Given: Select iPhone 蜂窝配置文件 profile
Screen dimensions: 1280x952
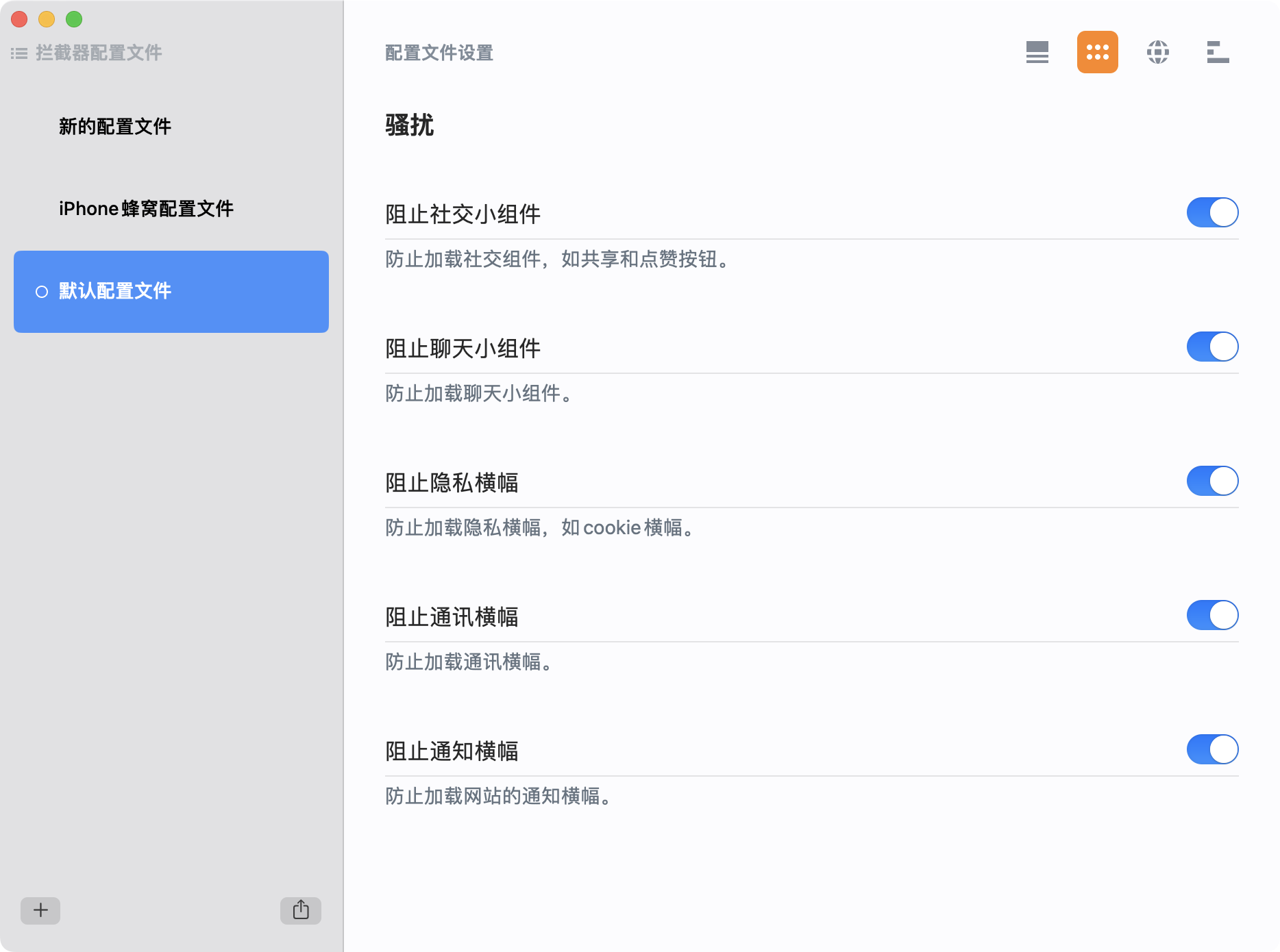Looking at the screenshot, I should [x=171, y=209].
